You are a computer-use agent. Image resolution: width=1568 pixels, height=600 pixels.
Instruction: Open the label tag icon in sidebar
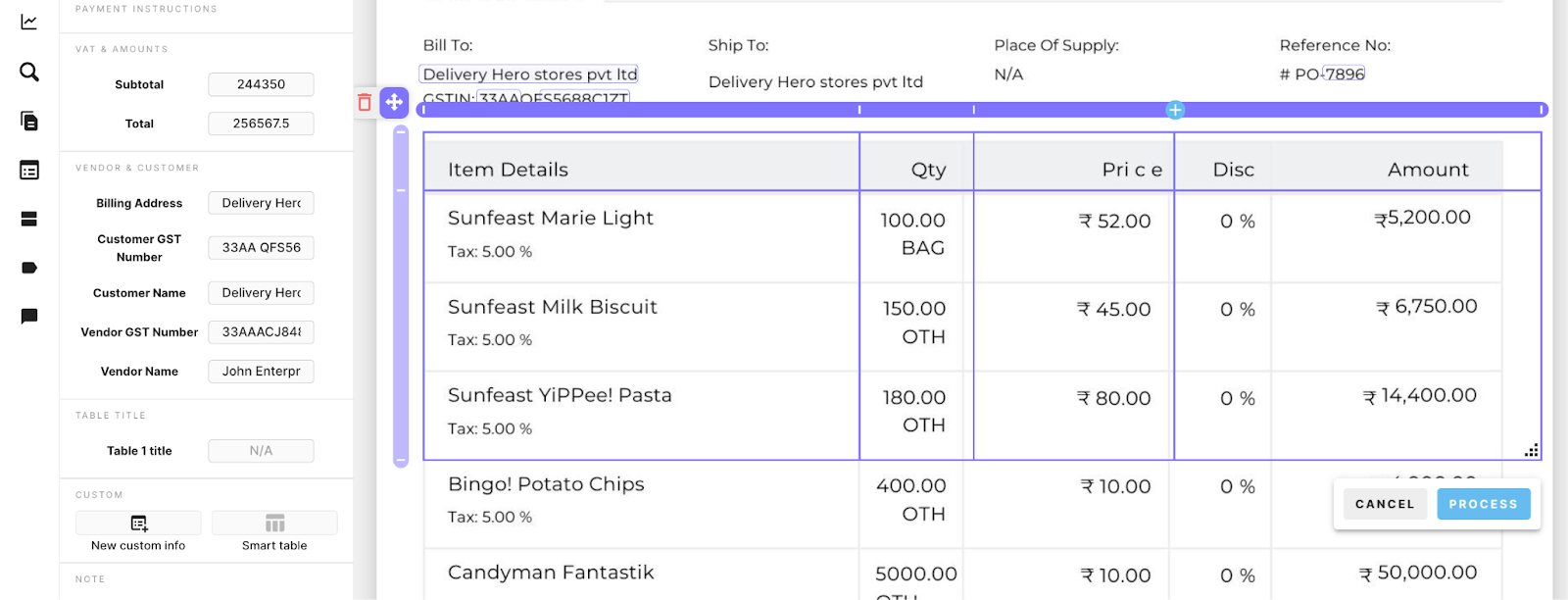[29, 268]
